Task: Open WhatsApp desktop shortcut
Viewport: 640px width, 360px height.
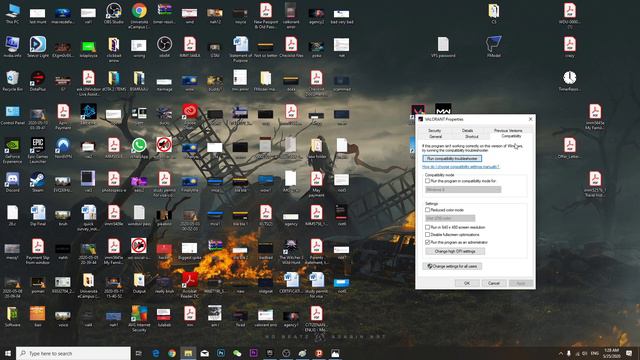Action: [x=139, y=148]
